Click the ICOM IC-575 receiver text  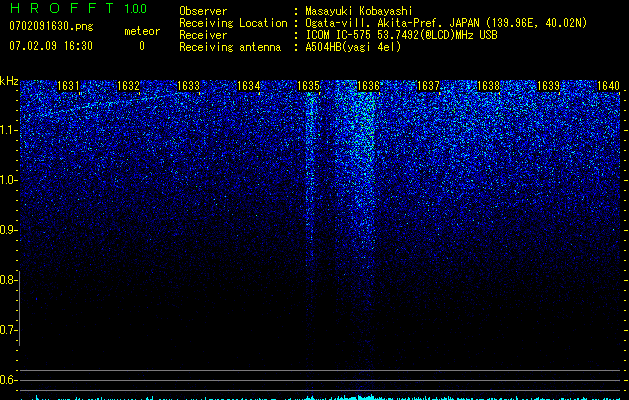pos(401,35)
